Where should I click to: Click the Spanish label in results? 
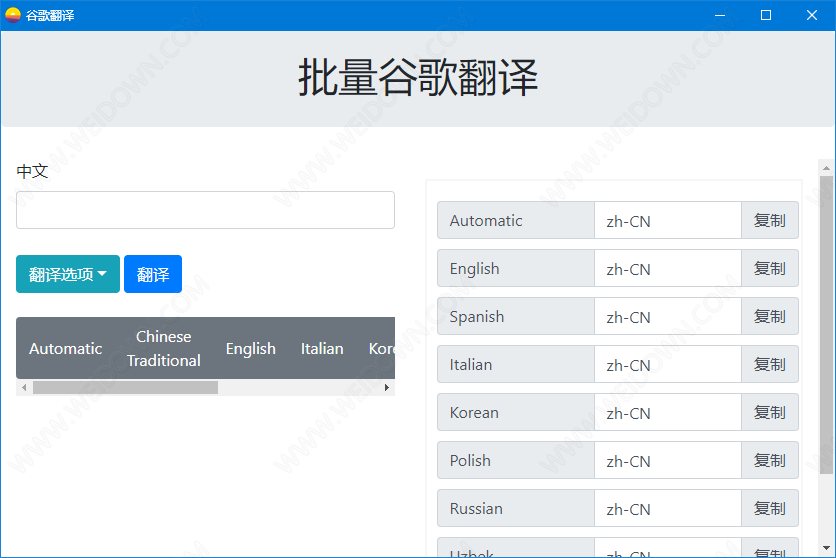tap(516, 316)
